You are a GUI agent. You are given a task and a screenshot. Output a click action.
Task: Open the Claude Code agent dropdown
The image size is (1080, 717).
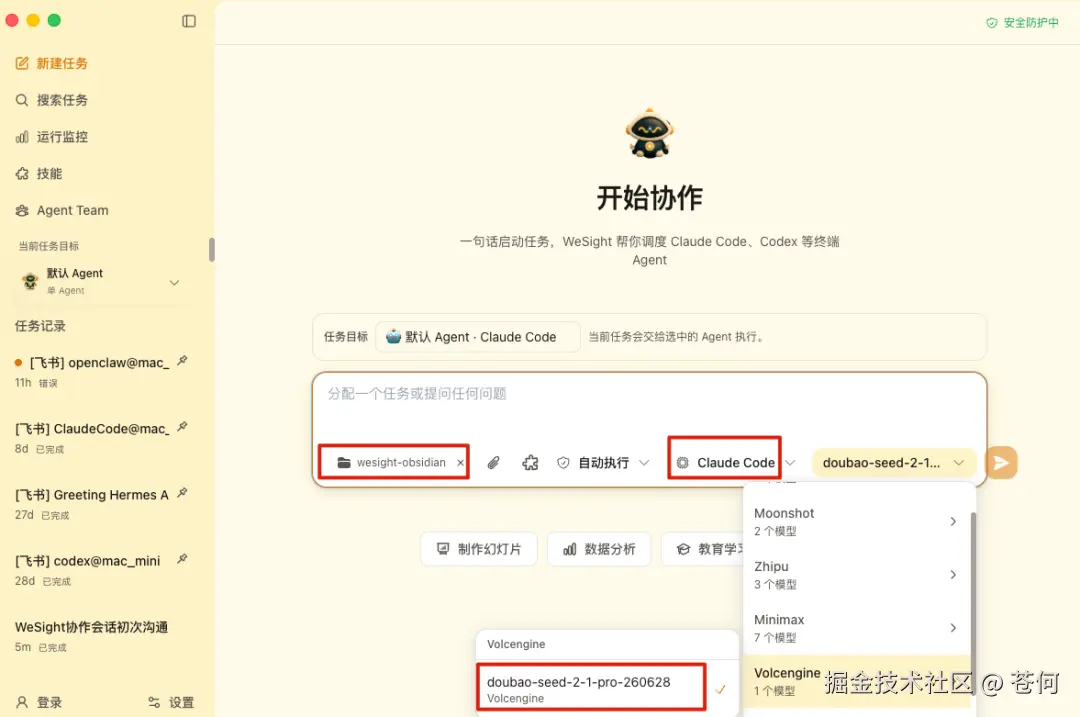click(x=734, y=463)
